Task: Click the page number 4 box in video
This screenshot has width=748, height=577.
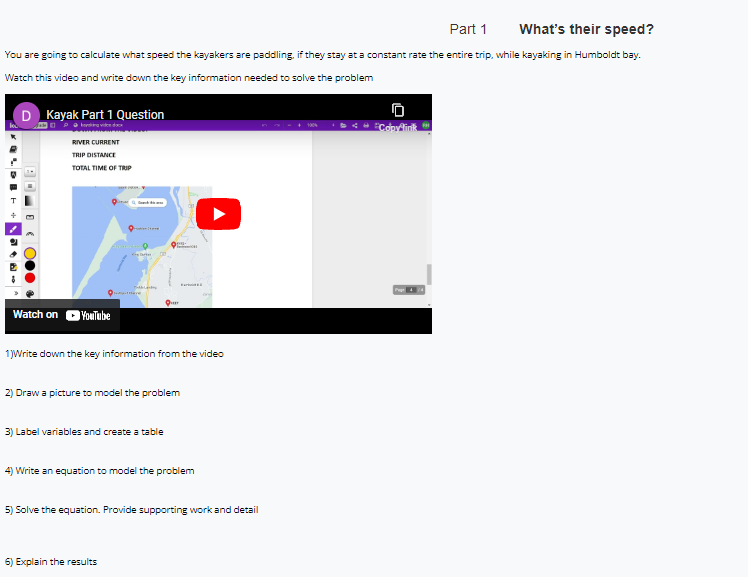Action: (411, 290)
